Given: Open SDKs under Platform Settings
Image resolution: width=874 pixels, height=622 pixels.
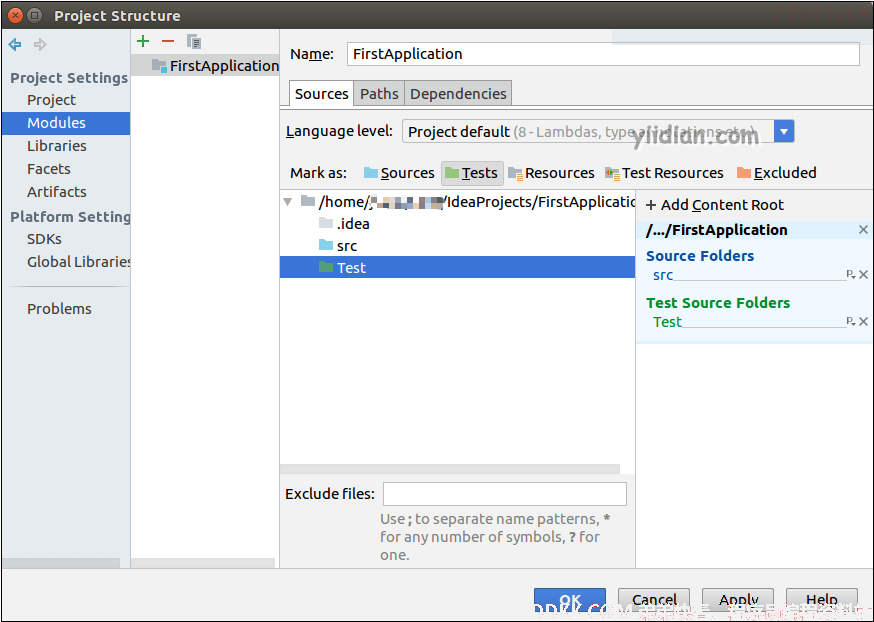Looking at the screenshot, I should 44,239.
